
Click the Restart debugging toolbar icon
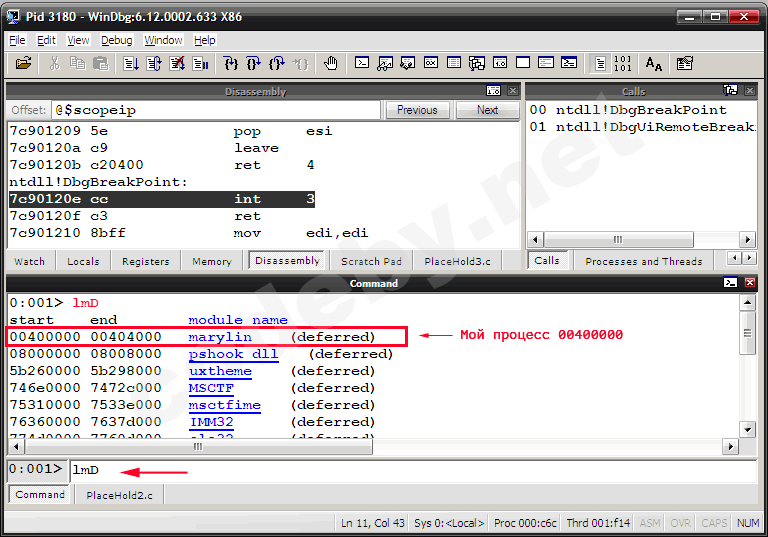pos(154,63)
